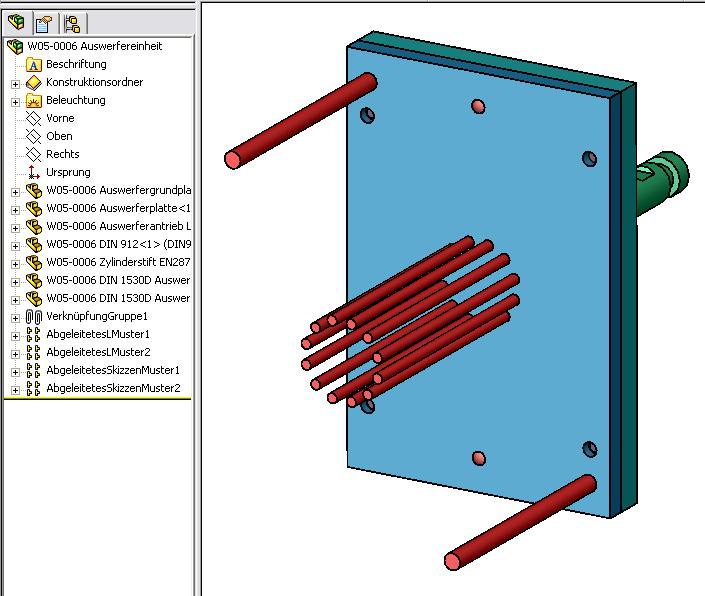This screenshot has width=705, height=596.
Task: Select the 'VerknüpfungGruppe1' label
Action: click(97, 316)
